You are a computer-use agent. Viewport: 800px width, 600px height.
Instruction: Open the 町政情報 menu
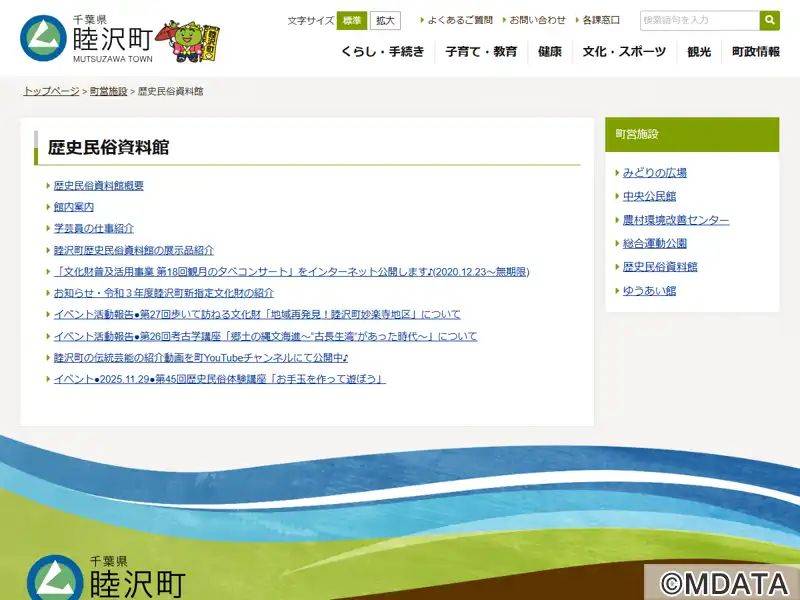[x=755, y=52]
